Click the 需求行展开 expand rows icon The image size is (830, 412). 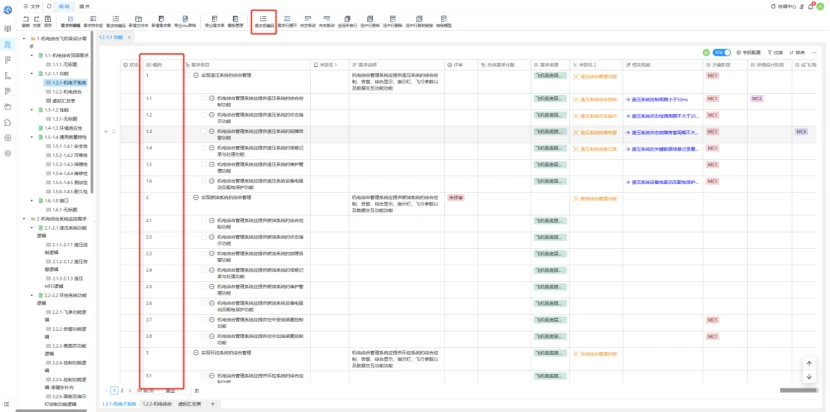(287, 19)
